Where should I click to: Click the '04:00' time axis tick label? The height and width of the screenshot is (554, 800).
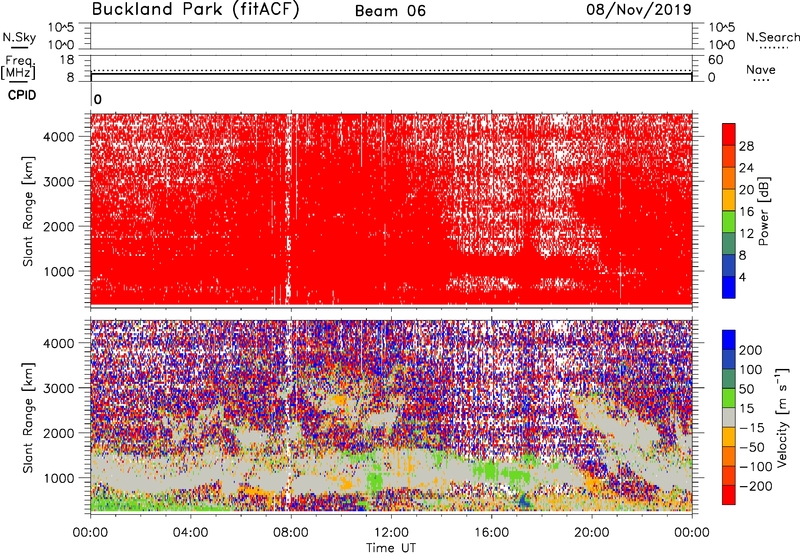click(190, 532)
